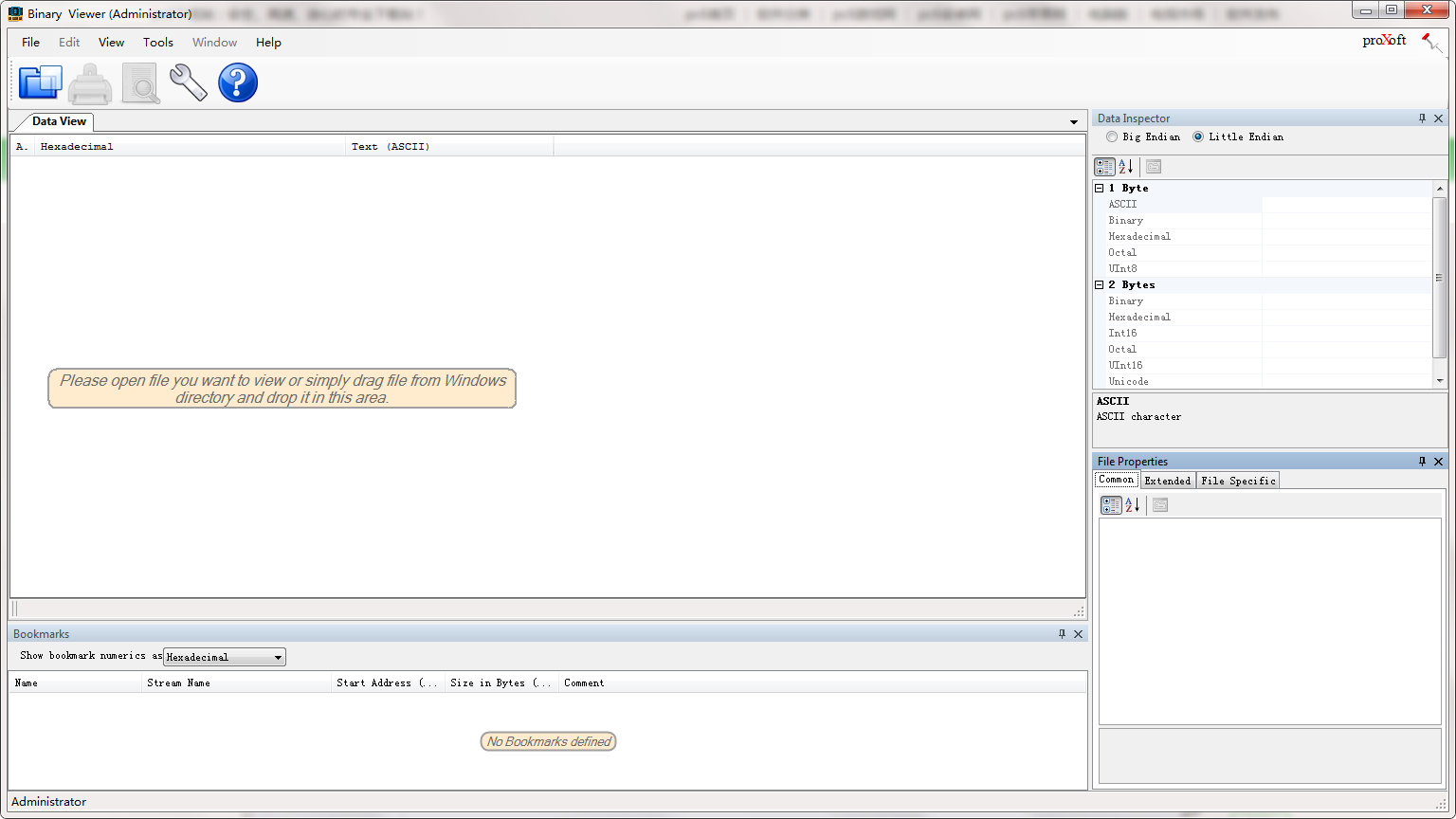Close the Bookmarks panel

1078,634
